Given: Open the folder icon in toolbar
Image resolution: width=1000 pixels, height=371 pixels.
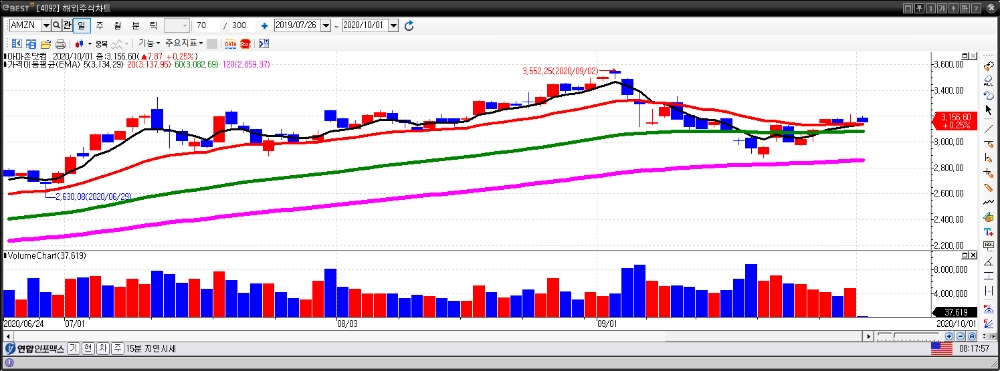Looking at the screenshot, I should (45, 44).
